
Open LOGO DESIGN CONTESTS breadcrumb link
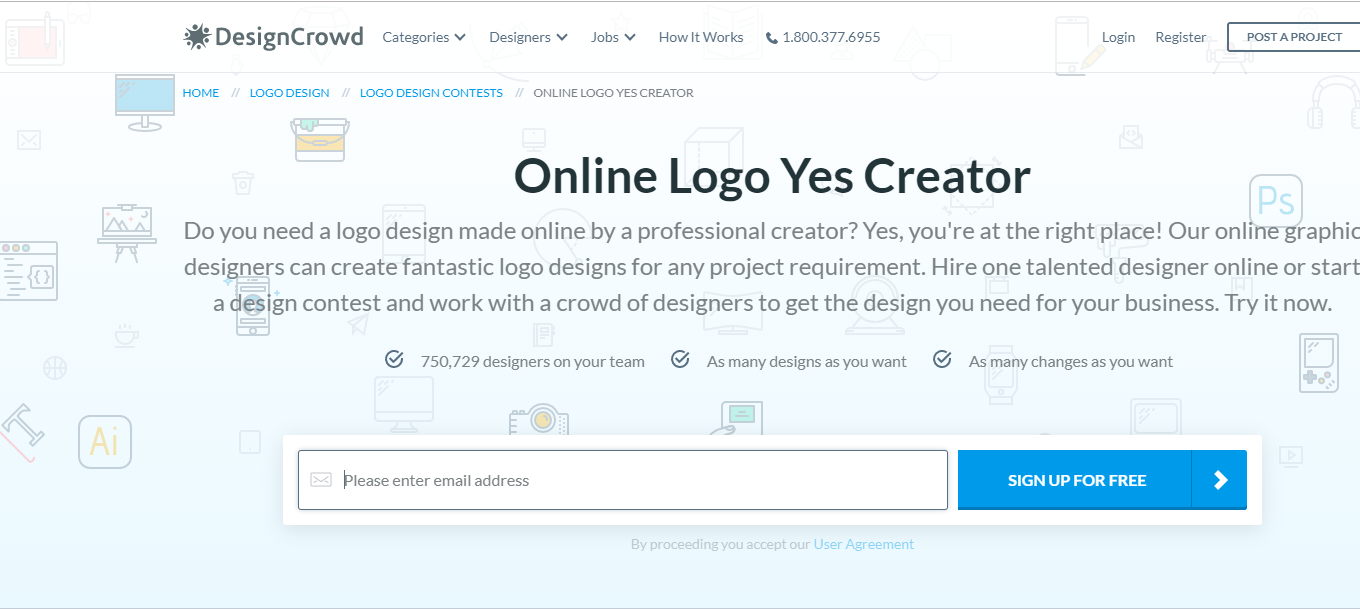(x=431, y=93)
